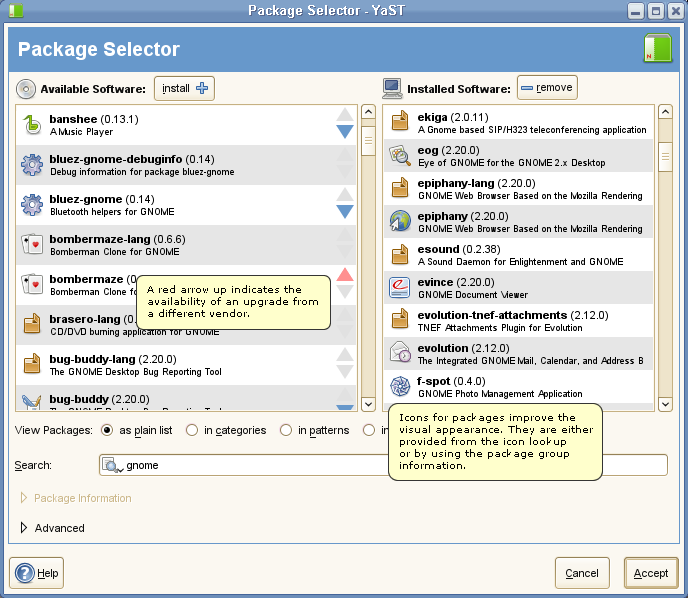The image size is (688, 598).
Task: Select the bluez-gnome-debuginfo (0.14) row
Action: click(186, 165)
